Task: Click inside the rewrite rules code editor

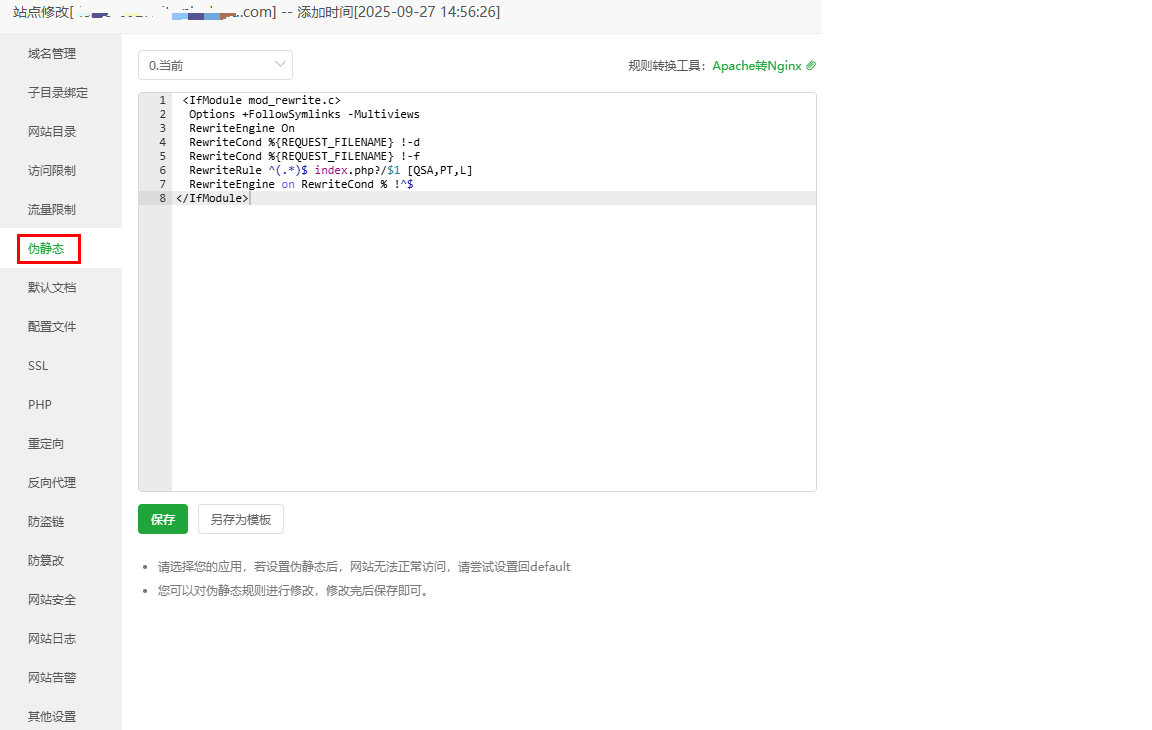Action: [493, 340]
